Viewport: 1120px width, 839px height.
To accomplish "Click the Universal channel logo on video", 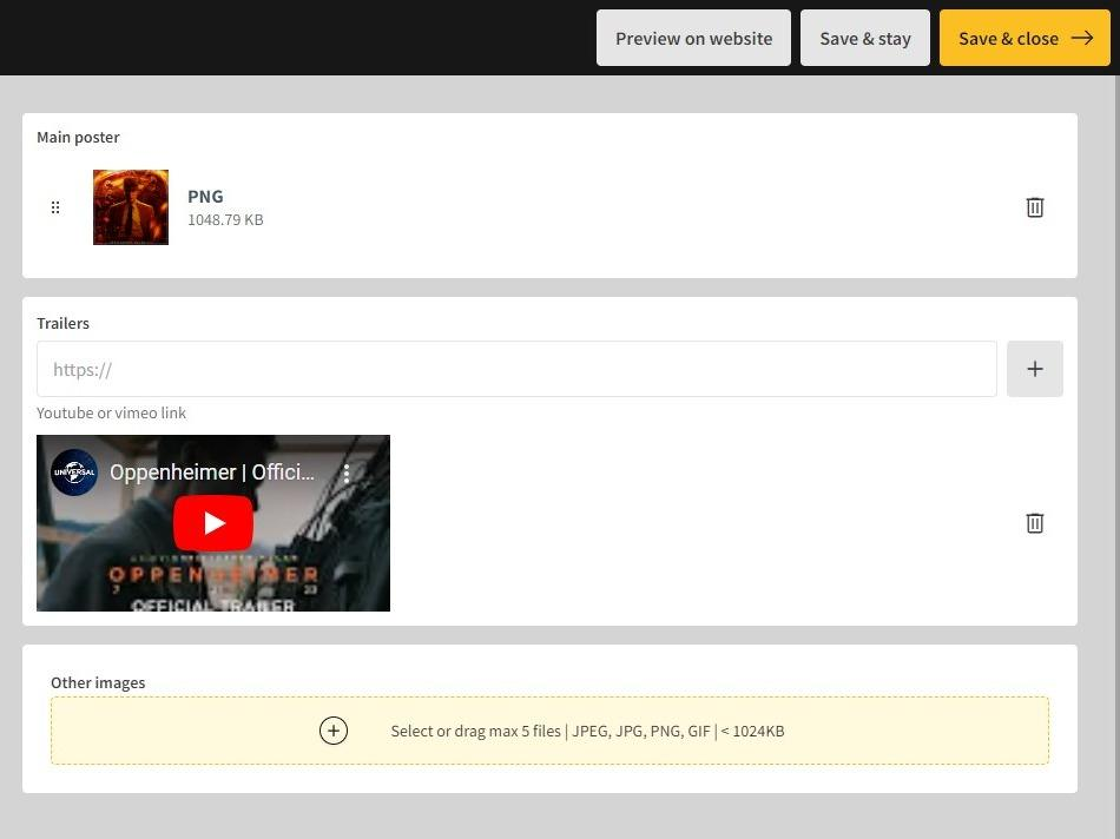I will [74, 472].
